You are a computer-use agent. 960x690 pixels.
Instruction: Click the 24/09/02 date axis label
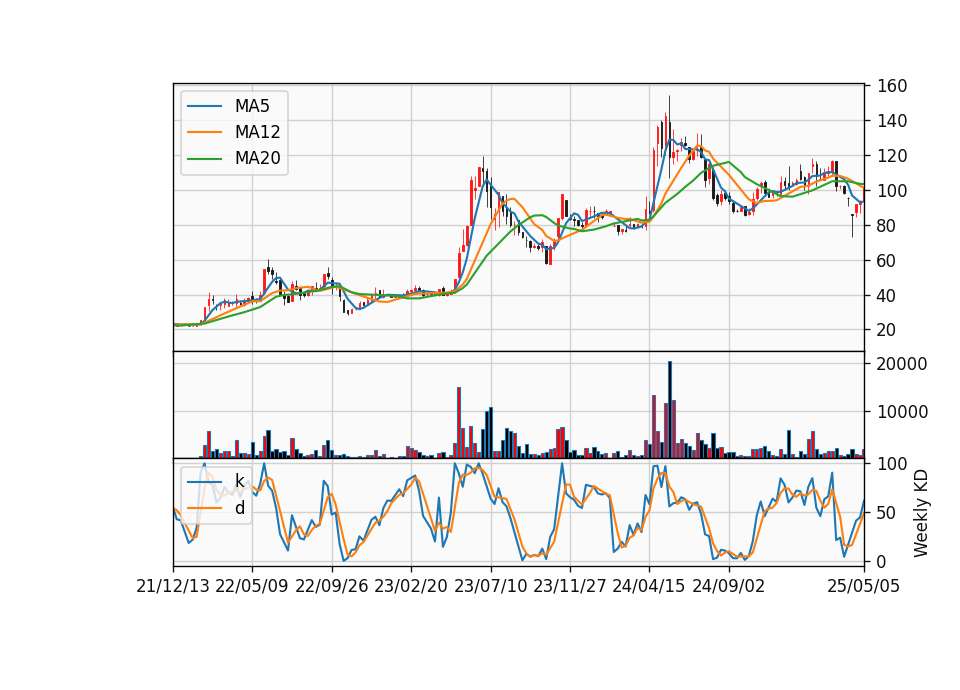729,587
